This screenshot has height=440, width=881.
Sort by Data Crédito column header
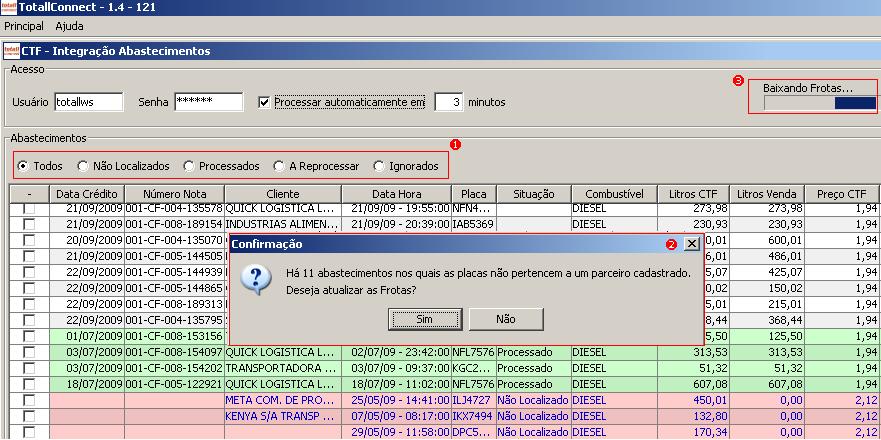click(x=87, y=194)
